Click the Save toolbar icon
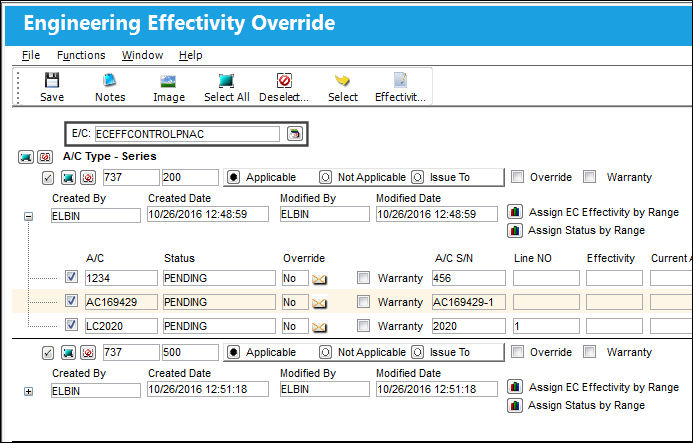This screenshot has height=443, width=693. click(x=52, y=80)
